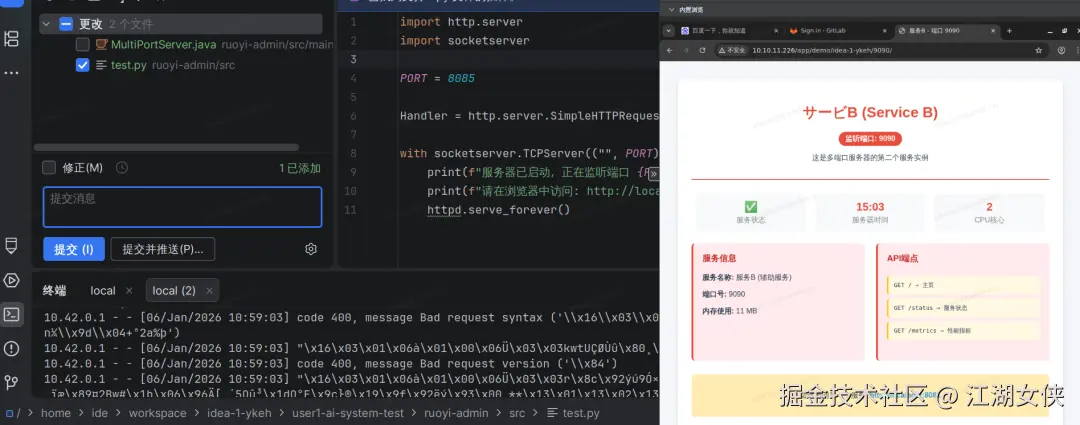Open the Services/Run tool window icon
The width and height of the screenshot is (1080, 425).
[11, 280]
